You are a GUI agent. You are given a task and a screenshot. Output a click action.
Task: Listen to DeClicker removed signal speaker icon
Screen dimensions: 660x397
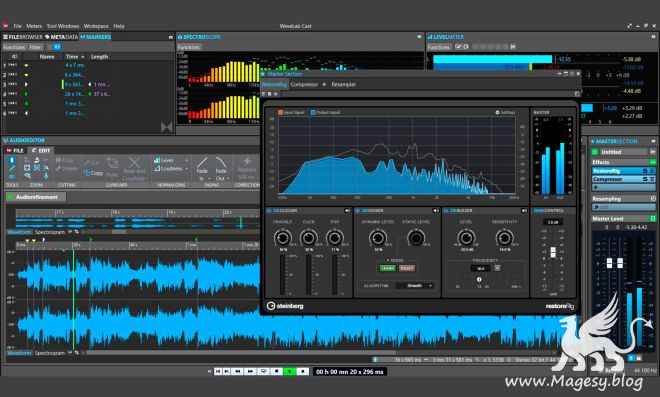(347, 210)
